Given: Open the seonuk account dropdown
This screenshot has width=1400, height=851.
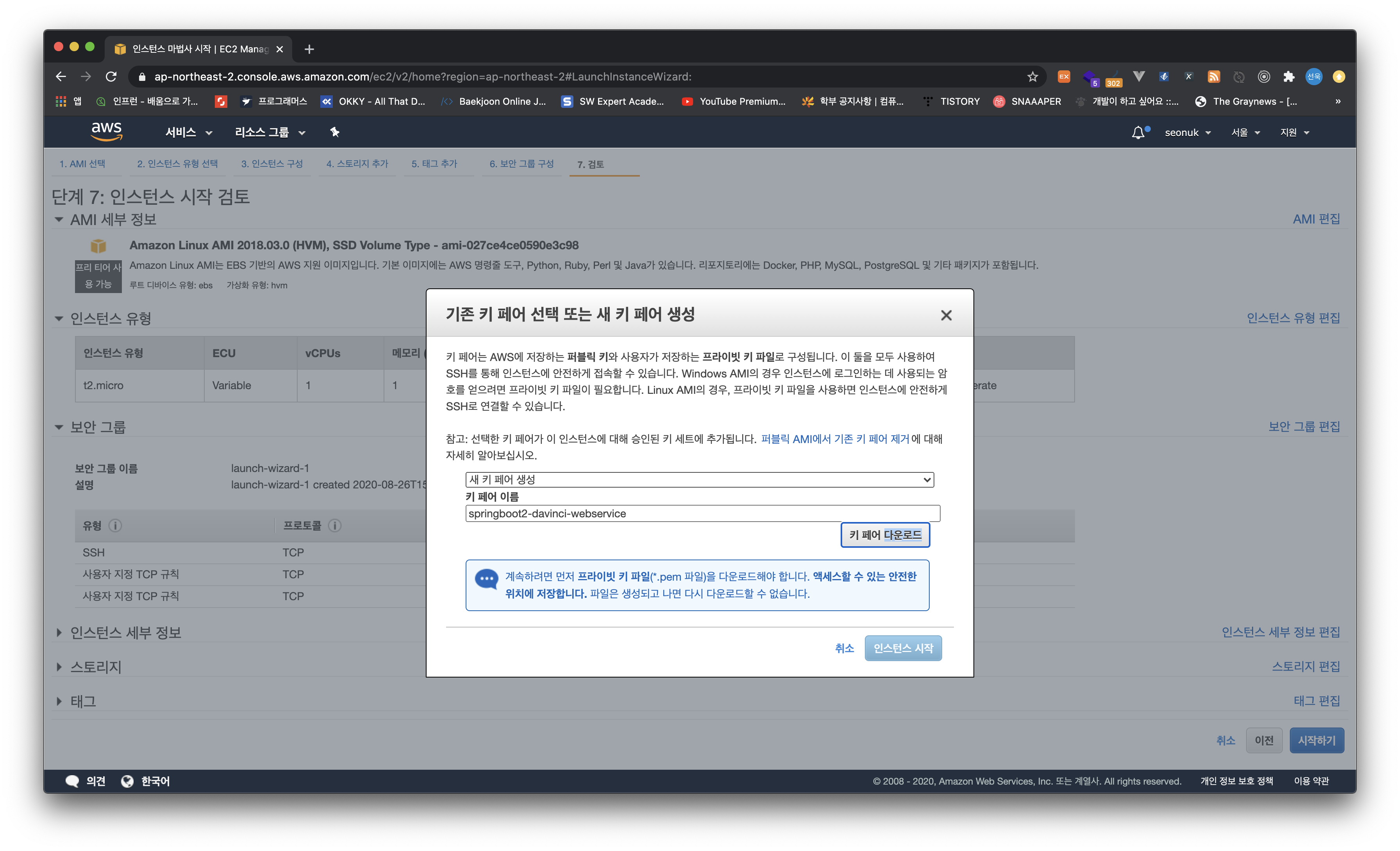Looking at the screenshot, I should click(1187, 132).
